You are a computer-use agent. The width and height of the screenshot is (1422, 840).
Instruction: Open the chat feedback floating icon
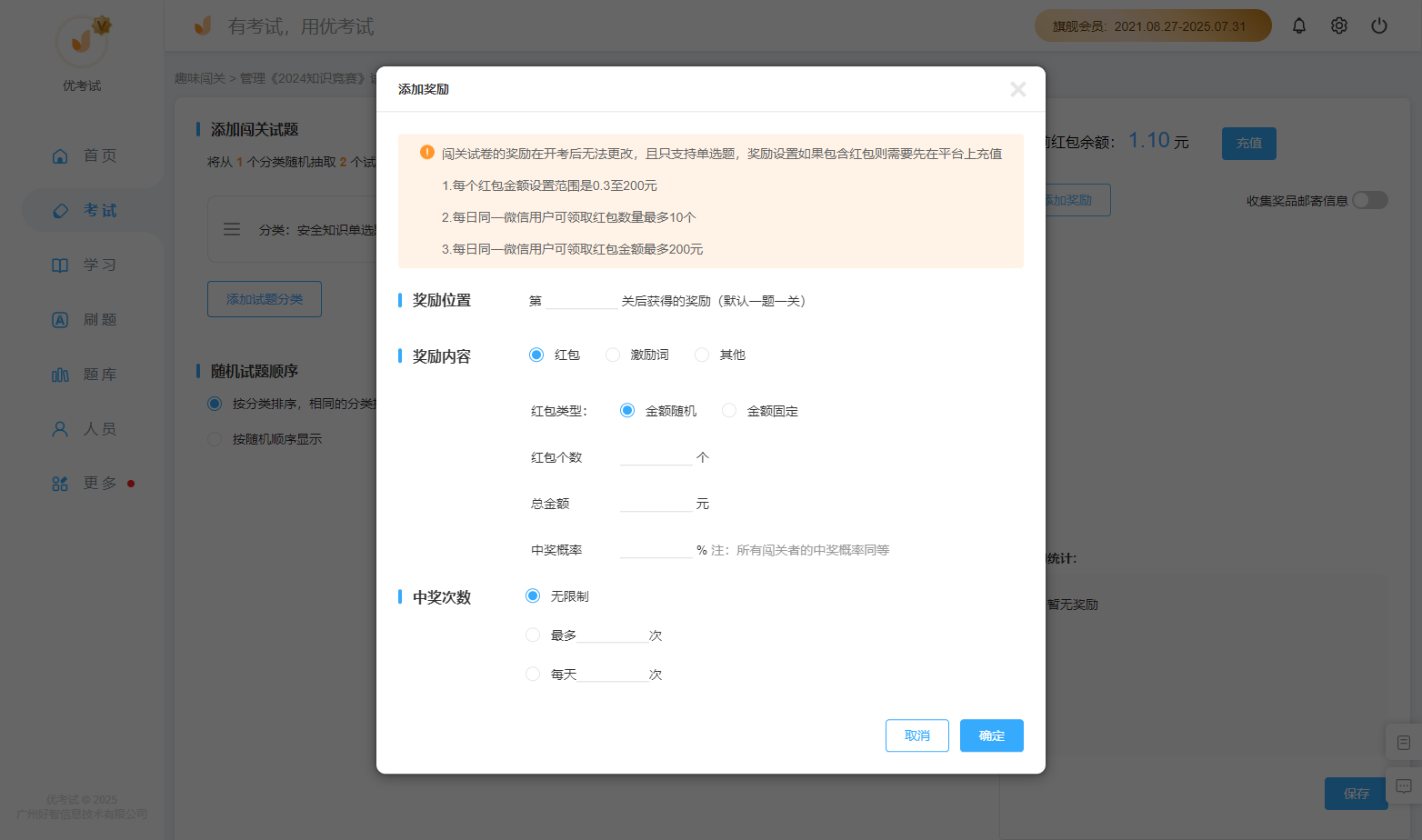[1404, 785]
